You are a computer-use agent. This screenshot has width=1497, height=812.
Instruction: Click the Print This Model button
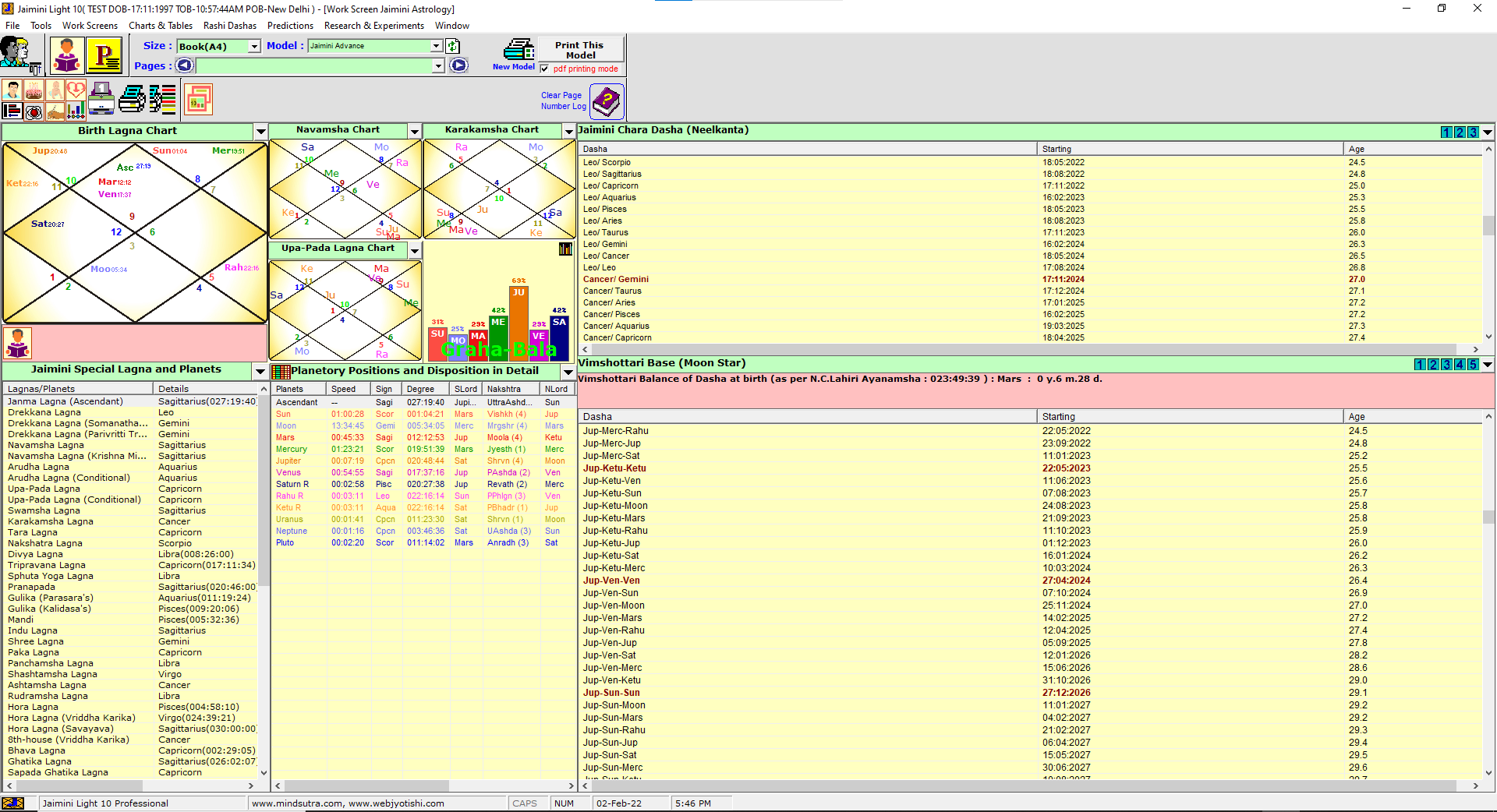(x=580, y=50)
